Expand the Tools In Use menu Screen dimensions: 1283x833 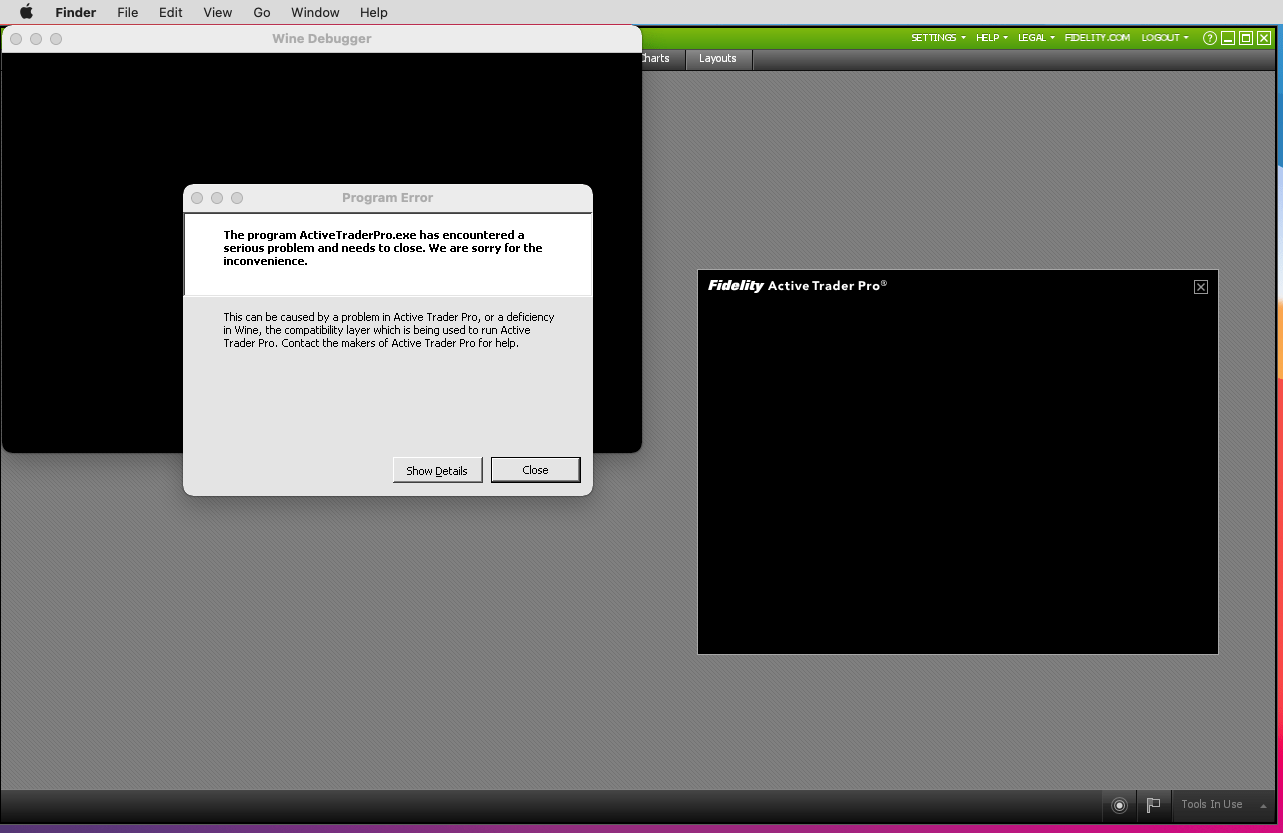(x=1224, y=805)
